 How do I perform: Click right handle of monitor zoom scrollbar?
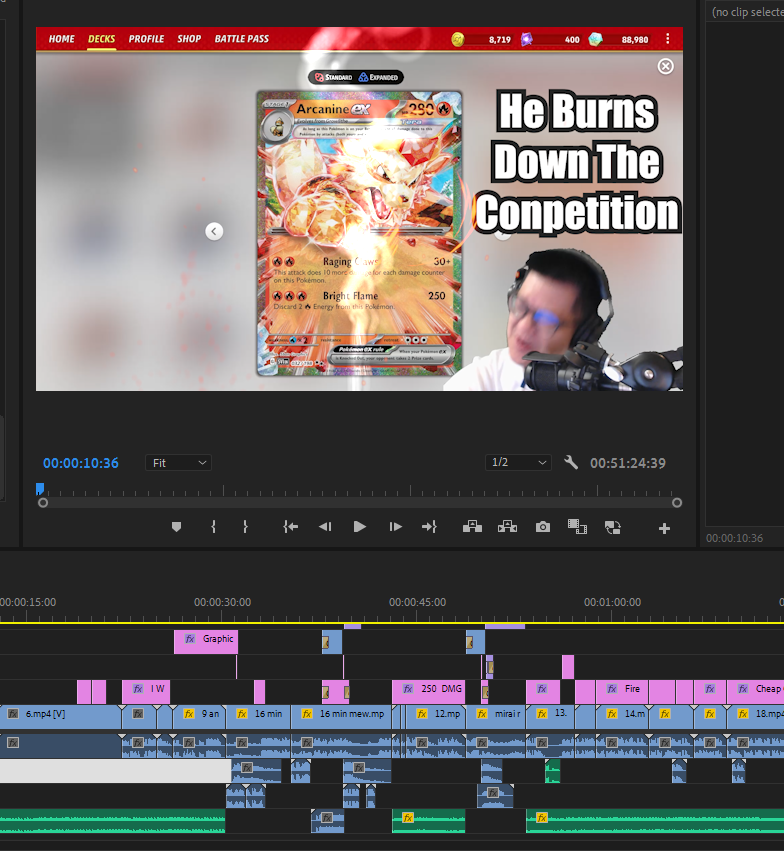pos(677,503)
